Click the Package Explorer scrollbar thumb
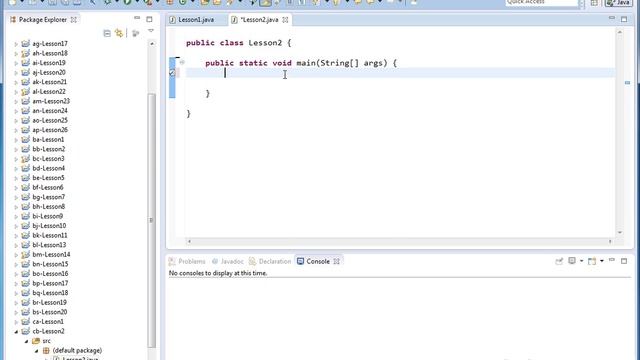The height and width of the screenshot is (360, 640). [152, 220]
